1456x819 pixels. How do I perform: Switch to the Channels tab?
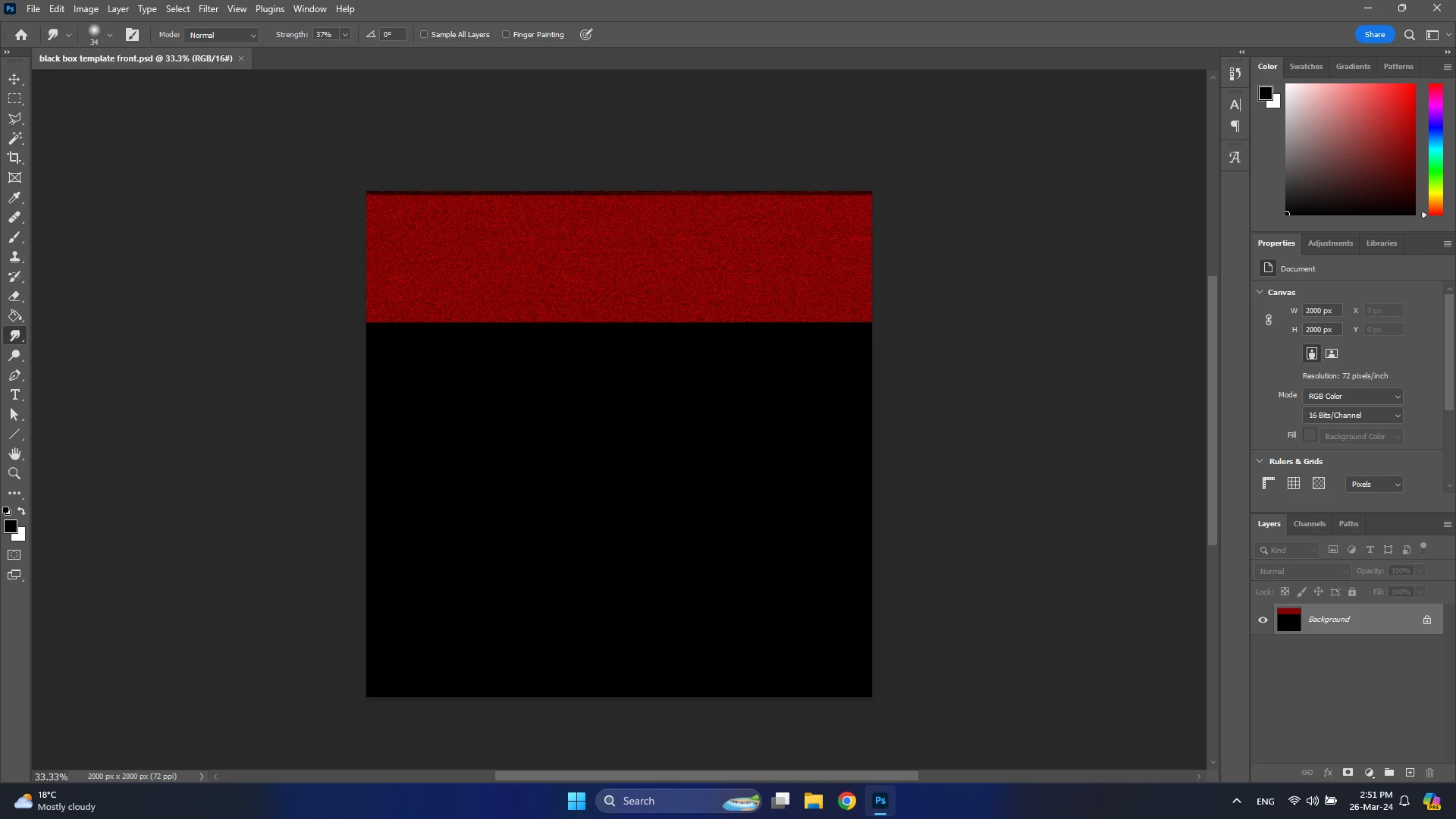pos(1309,524)
